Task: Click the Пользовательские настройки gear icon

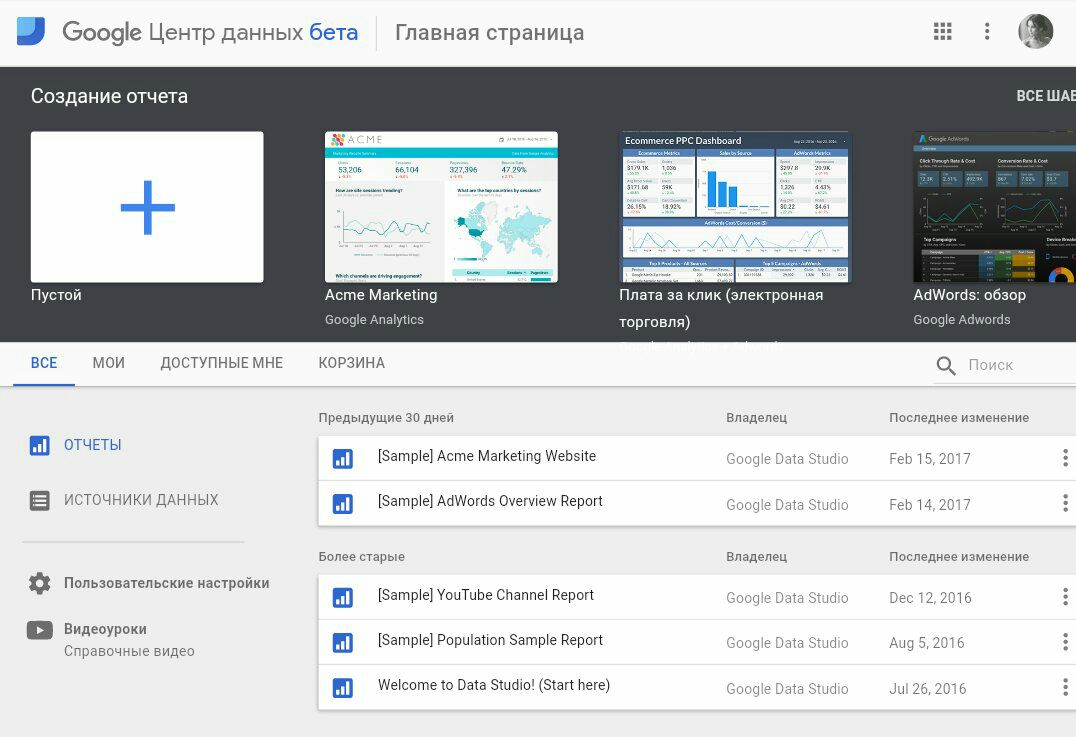Action: (40, 583)
